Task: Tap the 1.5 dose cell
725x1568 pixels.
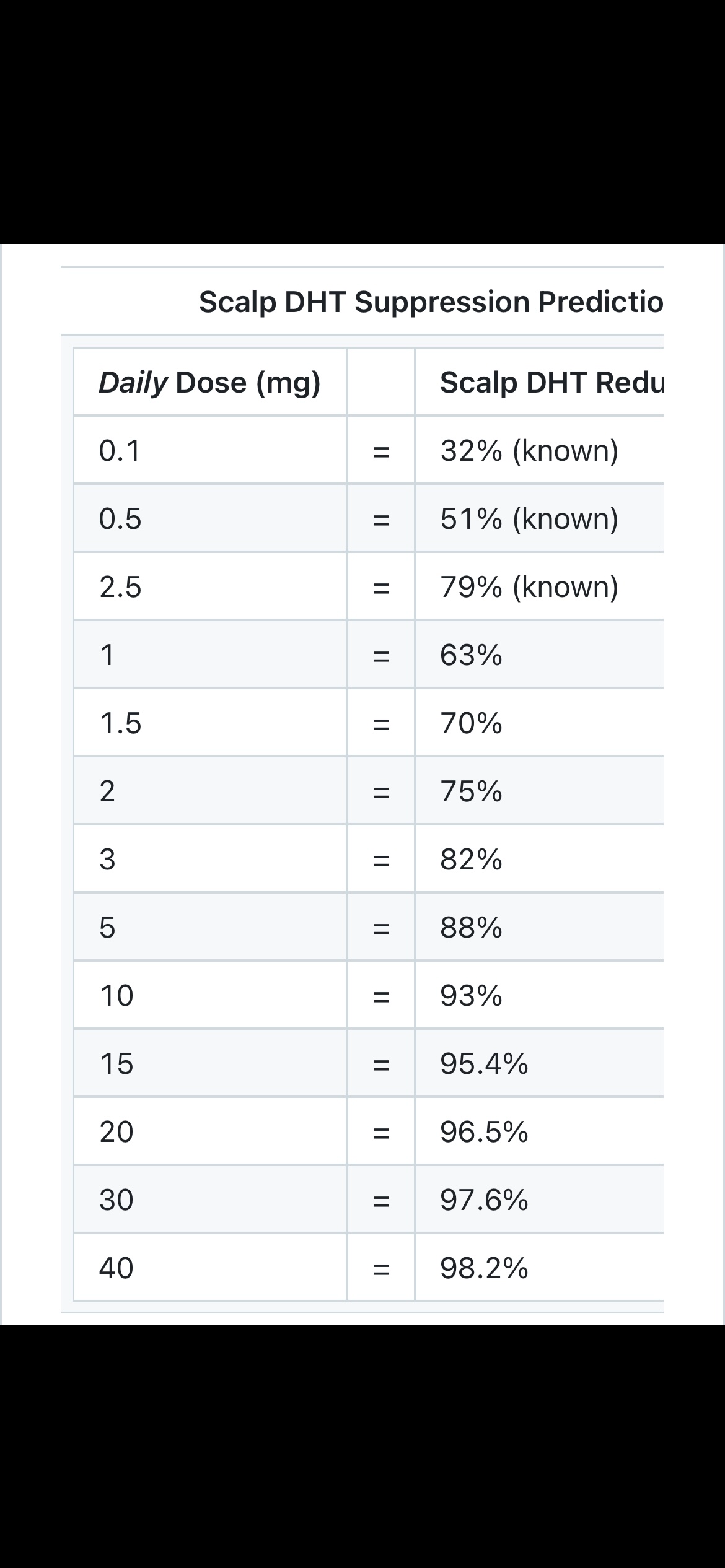Action: click(x=121, y=723)
